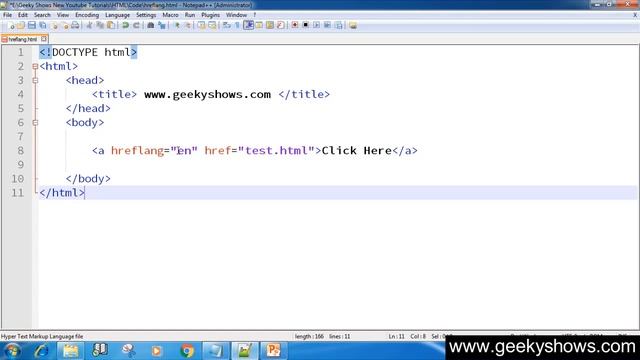Click the Start Recording macro icon
This screenshot has width=640, height=360.
(294, 25)
